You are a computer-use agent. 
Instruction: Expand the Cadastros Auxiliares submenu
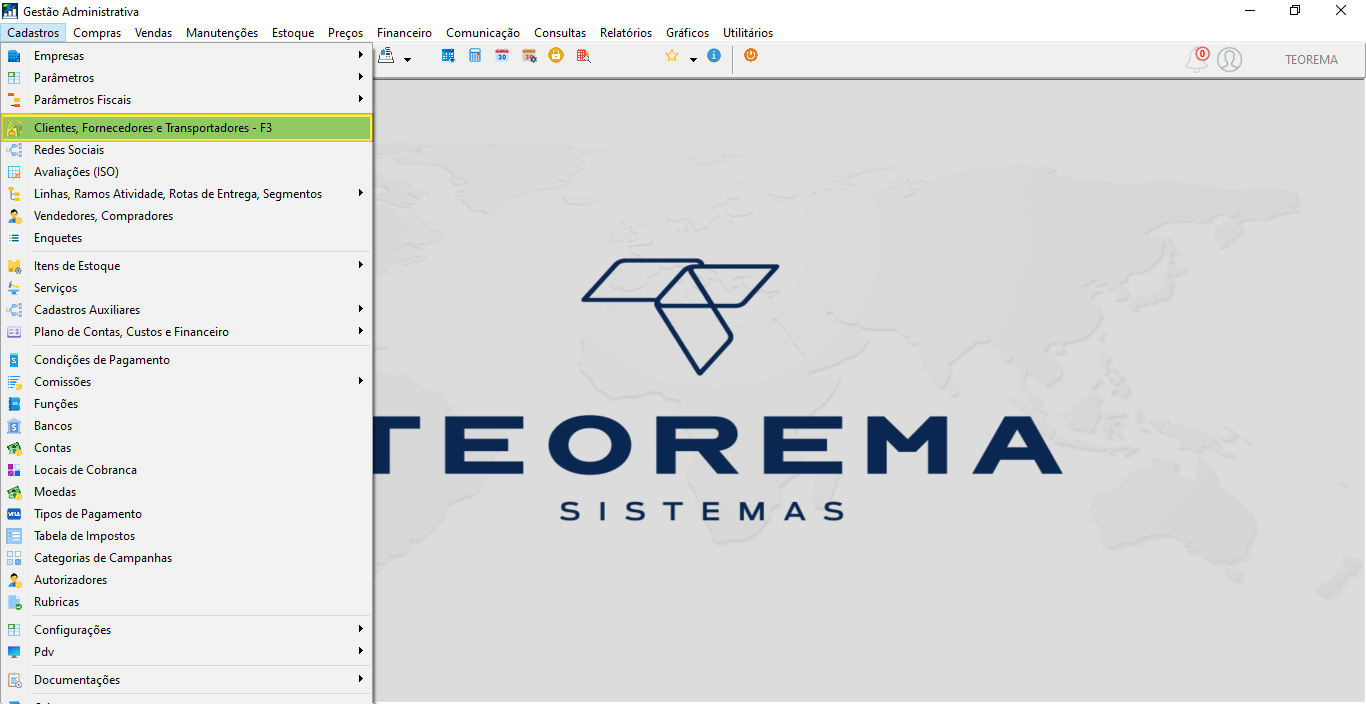click(x=187, y=310)
